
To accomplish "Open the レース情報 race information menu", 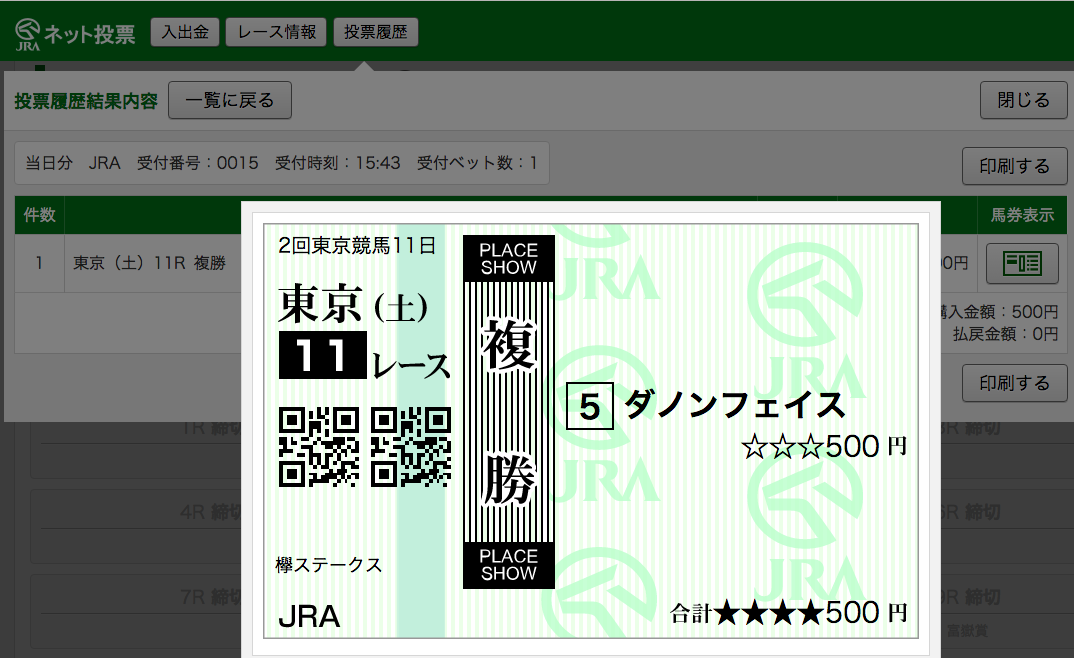I will (275, 31).
